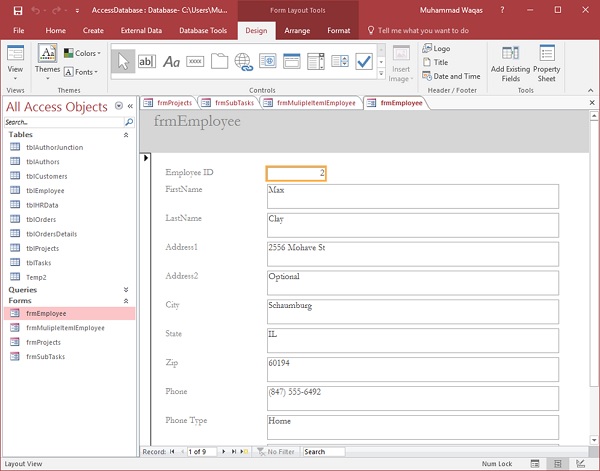Choose the Label (Aa) control
Viewport: 600px width, 471px height.
pos(172,62)
